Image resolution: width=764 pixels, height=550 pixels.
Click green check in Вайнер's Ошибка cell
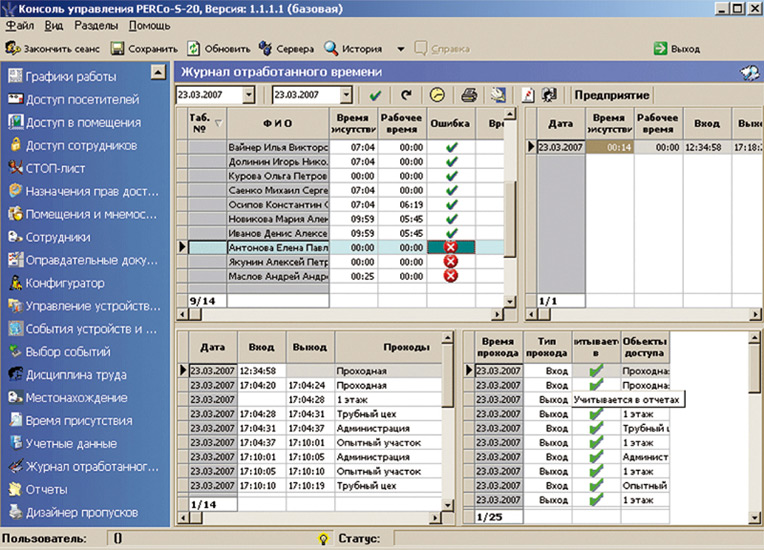450,147
